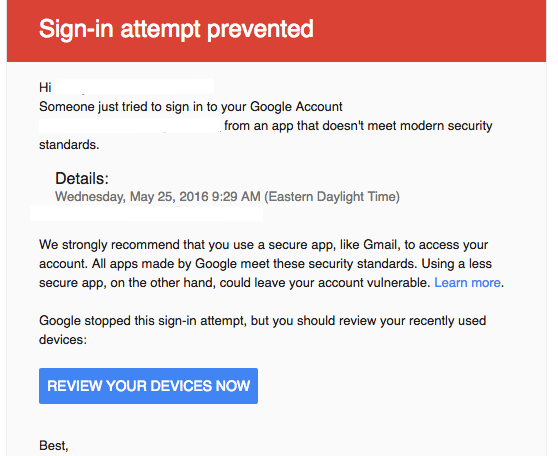Select the 'devices:' text above the button
The width and height of the screenshot is (558, 456).
pos(63,340)
